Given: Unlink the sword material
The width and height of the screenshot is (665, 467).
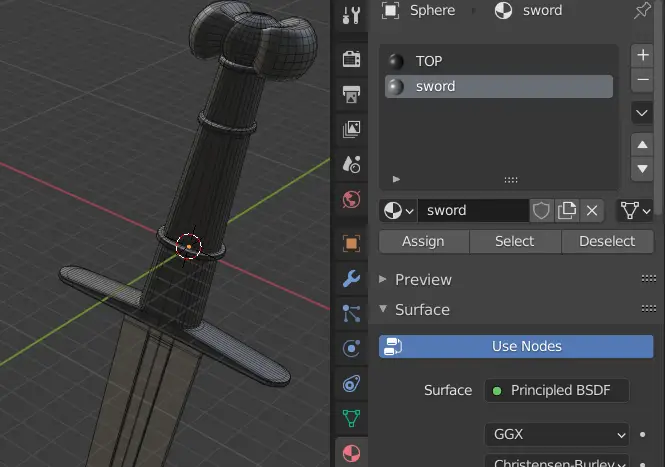Looking at the screenshot, I should coord(592,210).
